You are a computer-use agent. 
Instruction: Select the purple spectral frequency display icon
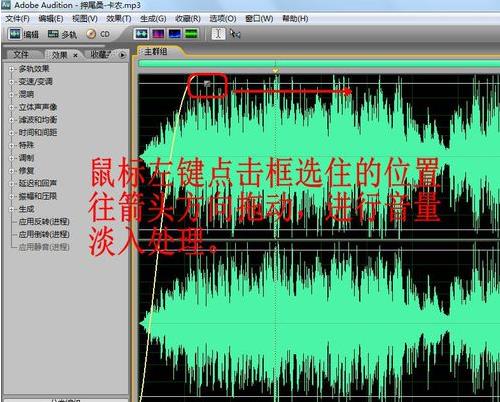pos(158,34)
